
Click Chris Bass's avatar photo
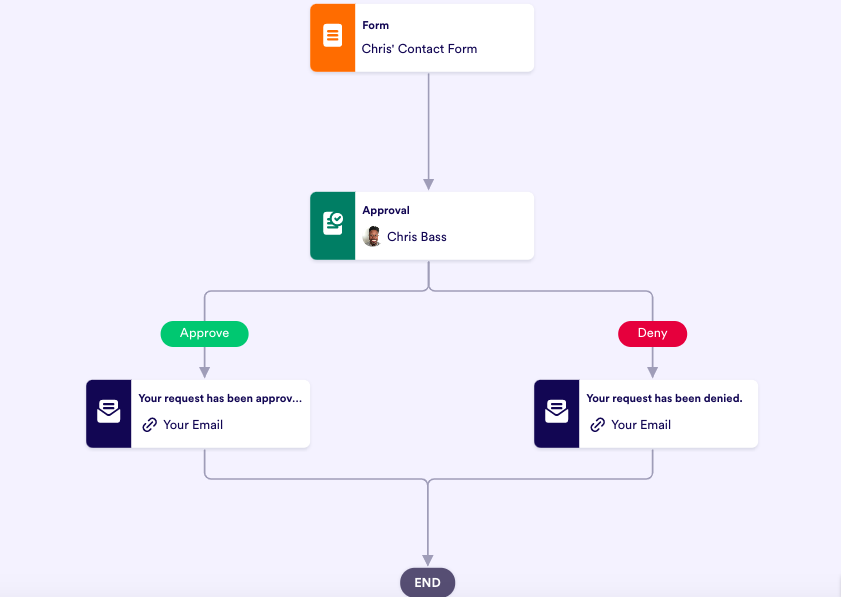tap(372, 237)
